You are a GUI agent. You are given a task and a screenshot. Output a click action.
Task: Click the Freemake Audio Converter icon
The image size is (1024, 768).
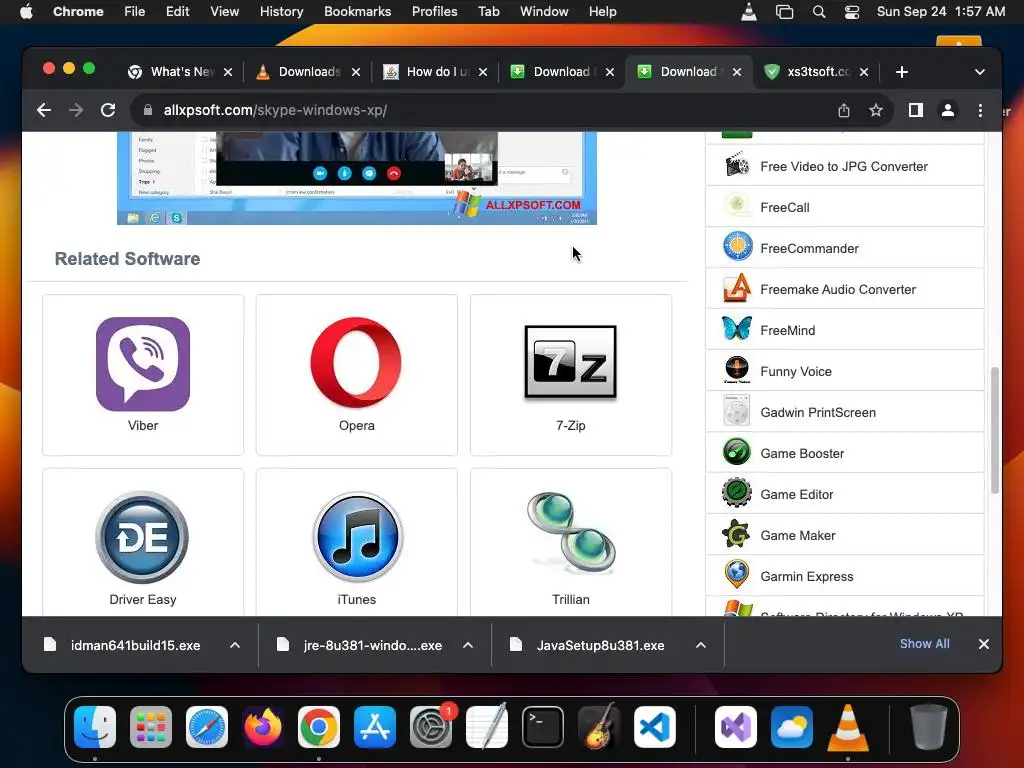(x=737, y=289)
